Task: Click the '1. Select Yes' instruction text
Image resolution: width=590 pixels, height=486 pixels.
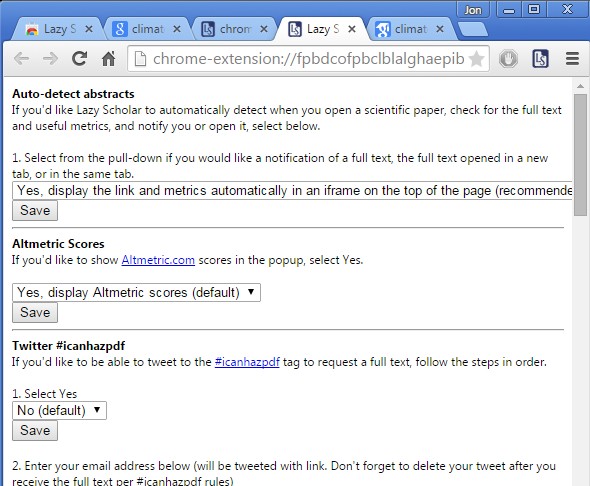Action: (x=44, y=394)
